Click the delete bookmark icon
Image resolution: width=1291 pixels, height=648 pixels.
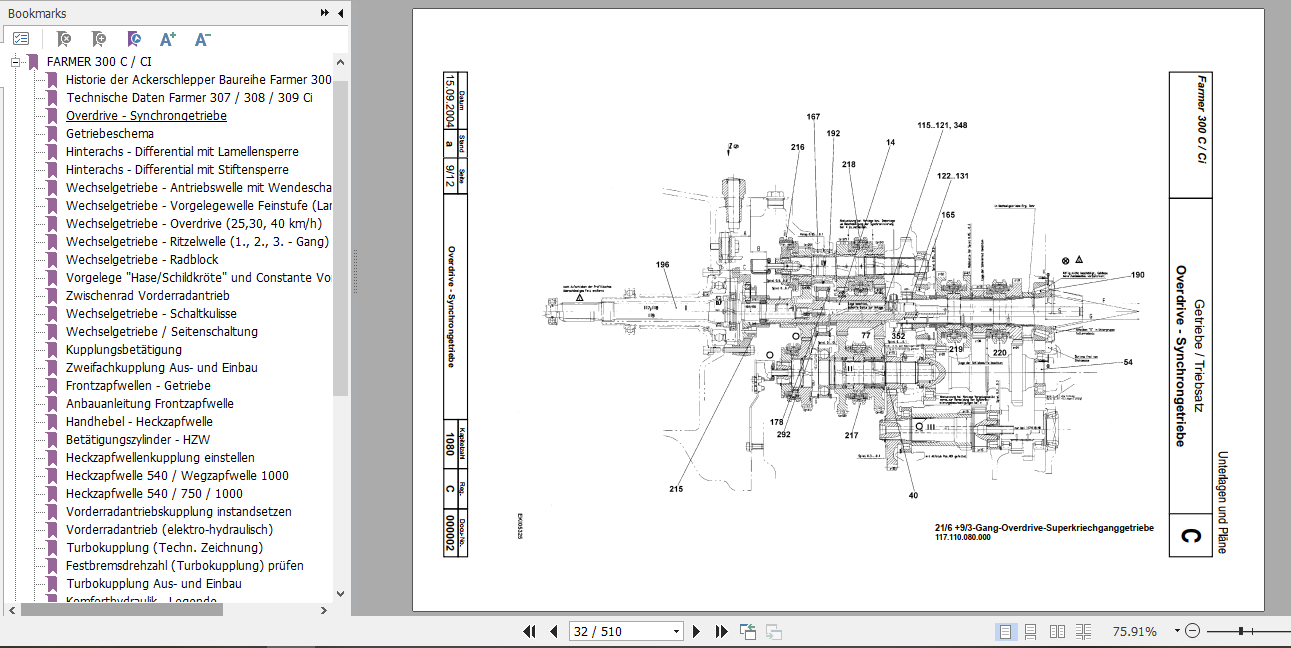[x=63, y=39]
